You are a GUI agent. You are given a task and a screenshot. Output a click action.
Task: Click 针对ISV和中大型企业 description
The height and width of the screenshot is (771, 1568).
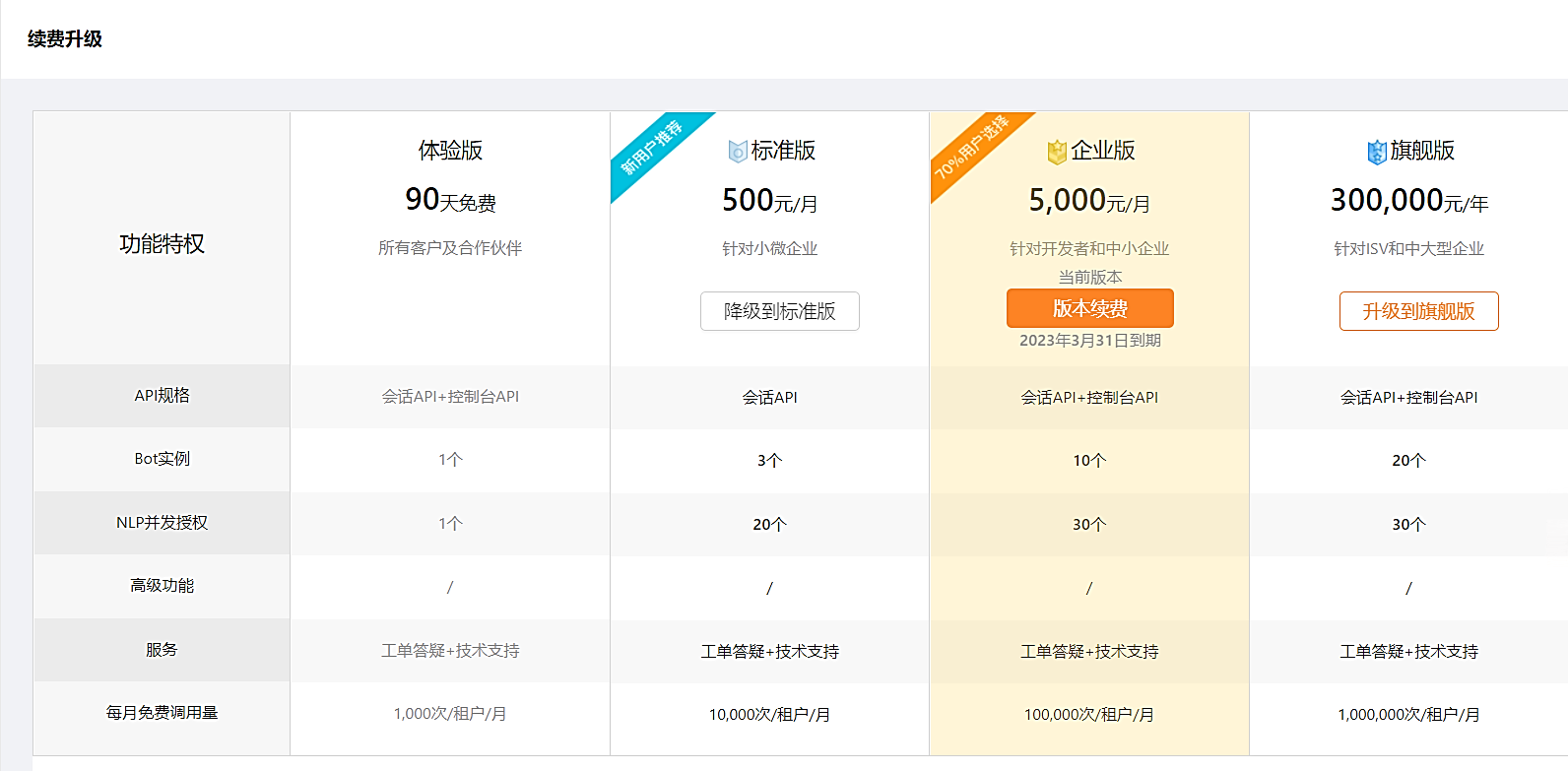1409,249
